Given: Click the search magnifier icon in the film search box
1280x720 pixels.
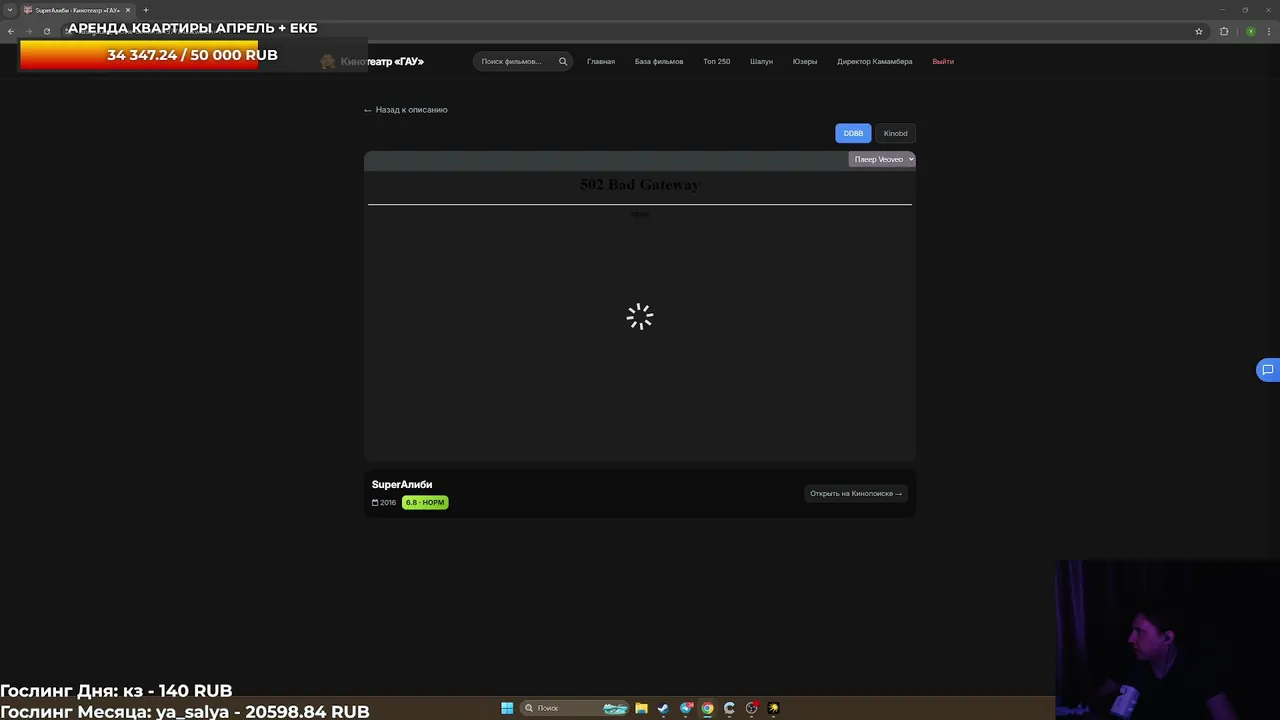Looking at the screenshot, I should pyautogui.click(x=563, y=61).
